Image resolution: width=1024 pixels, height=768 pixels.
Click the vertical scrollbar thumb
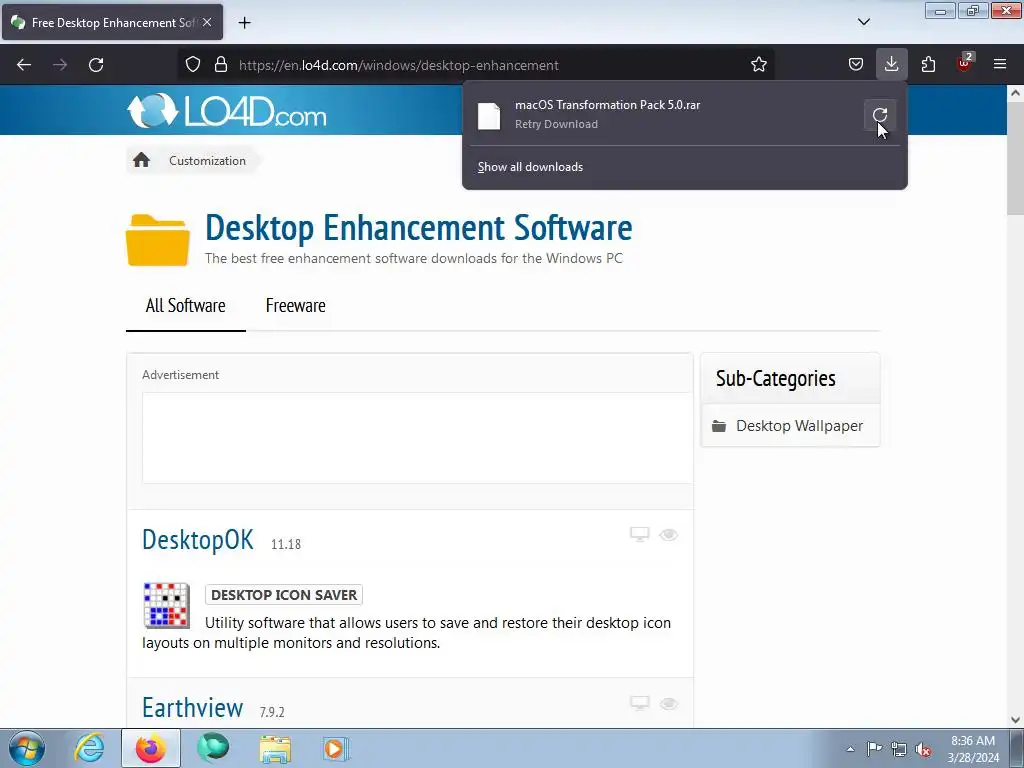tap(1015, 159)
